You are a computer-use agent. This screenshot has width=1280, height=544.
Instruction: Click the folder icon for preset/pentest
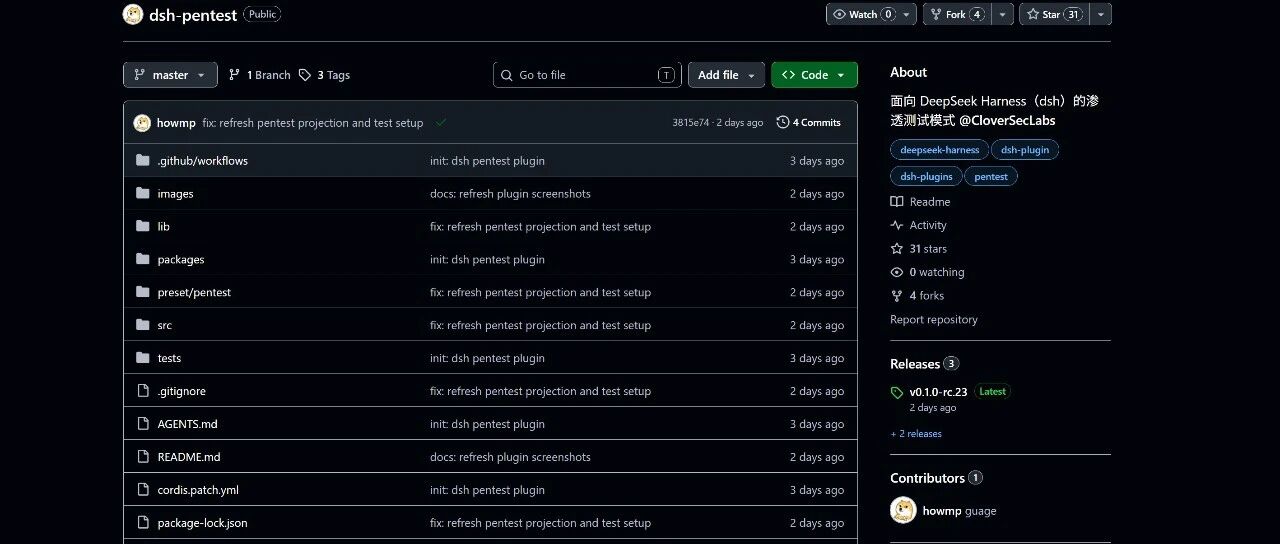point(142,292)
